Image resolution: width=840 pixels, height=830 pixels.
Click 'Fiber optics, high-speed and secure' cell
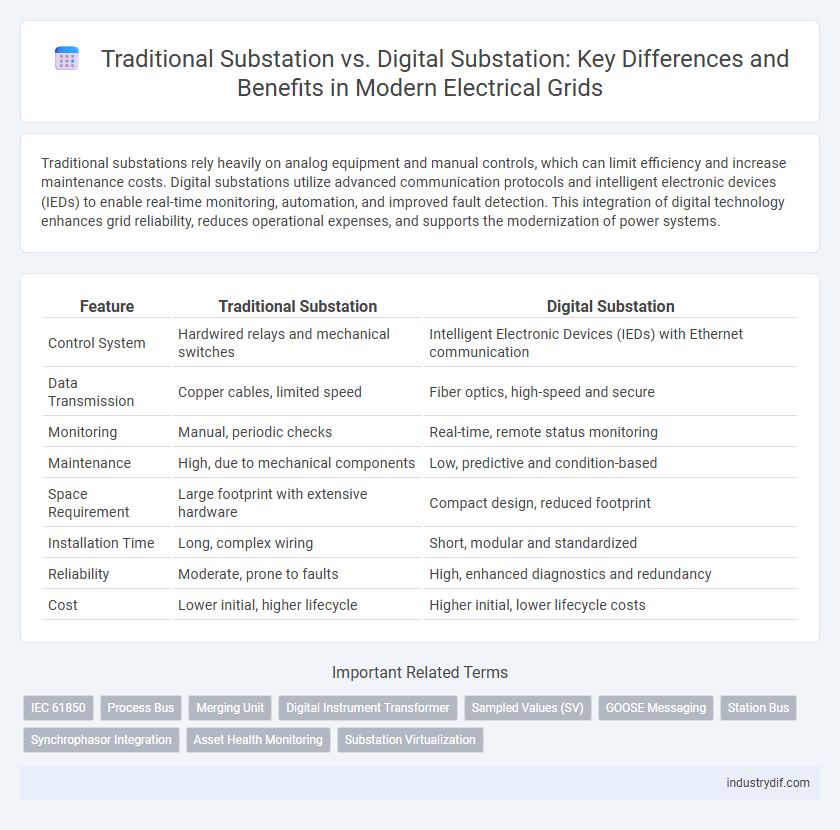click(610, 392)
